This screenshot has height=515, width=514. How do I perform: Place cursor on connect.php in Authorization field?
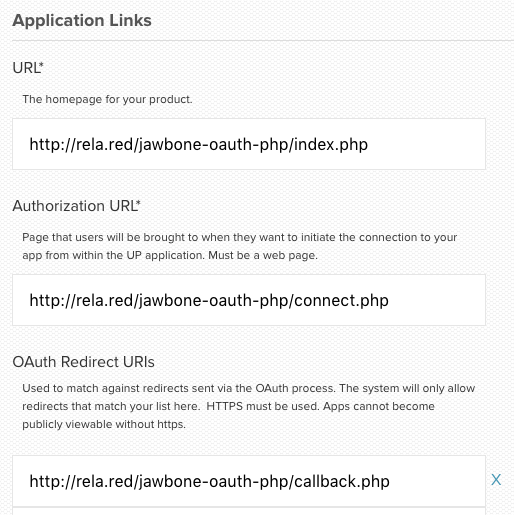pos(341,300)
